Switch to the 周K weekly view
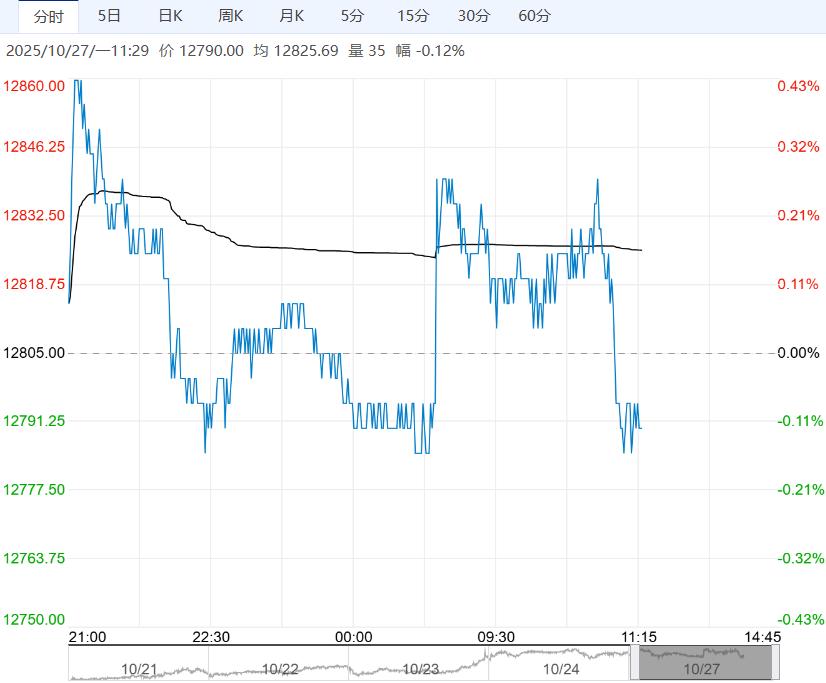Image resolution: width=826 pixels, height=683 pixels. 231,16
